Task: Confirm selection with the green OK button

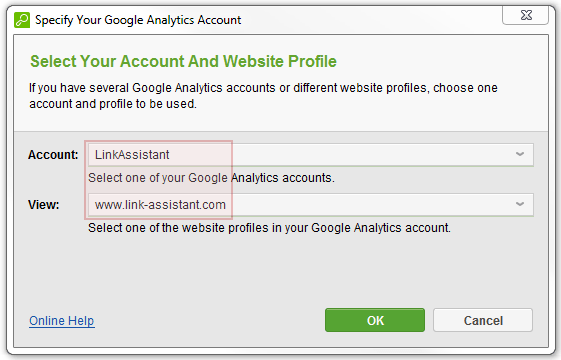Action: 375,320
